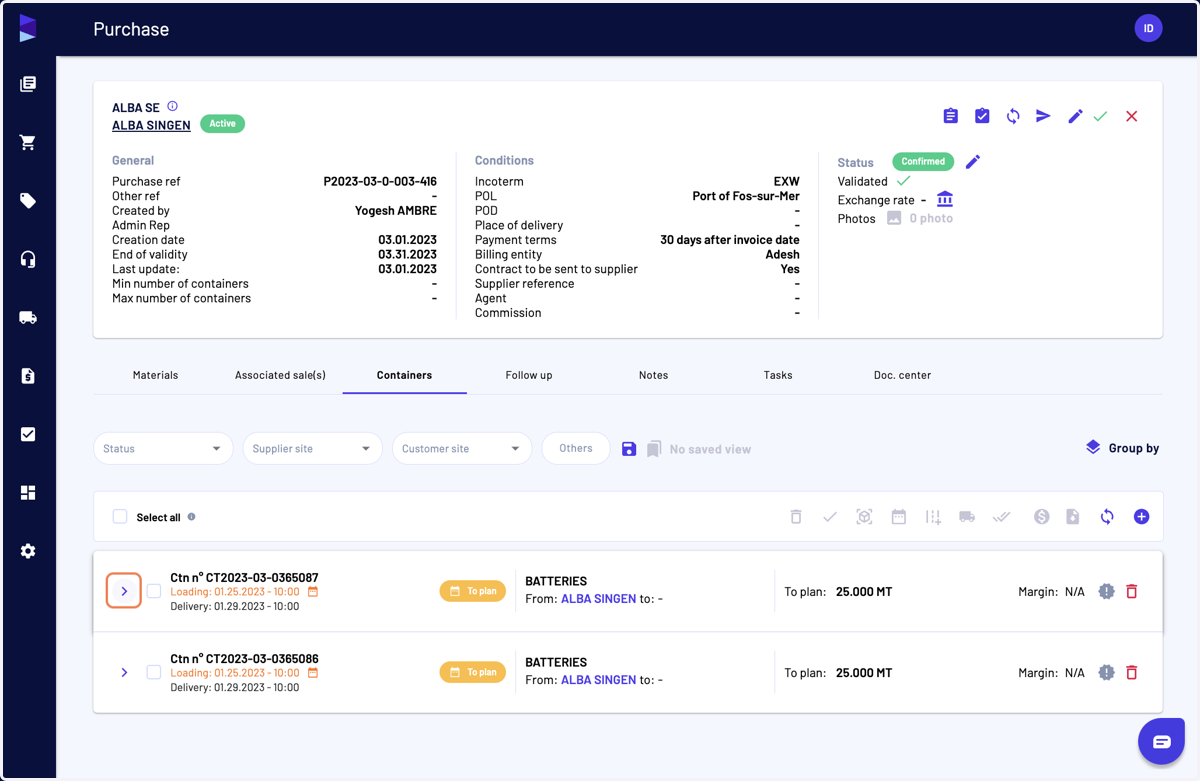Switch to the Follow up tab
The width and height of the screenshot is (1200, 781).
[529, 375]
